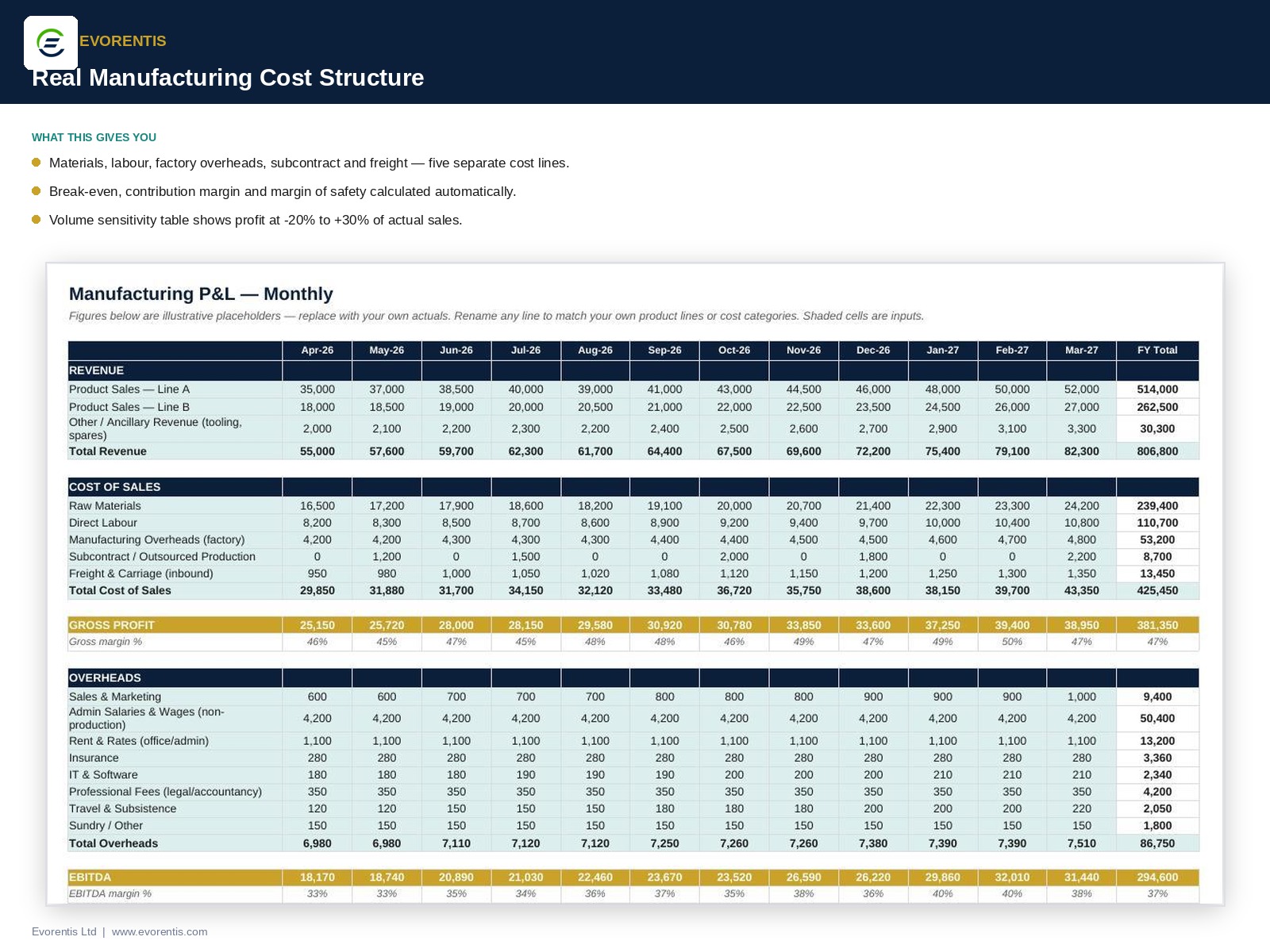The width and height of the screenshot is (1270, 952).
Task: Click the EBITDA row label
Action: point(90,877)
